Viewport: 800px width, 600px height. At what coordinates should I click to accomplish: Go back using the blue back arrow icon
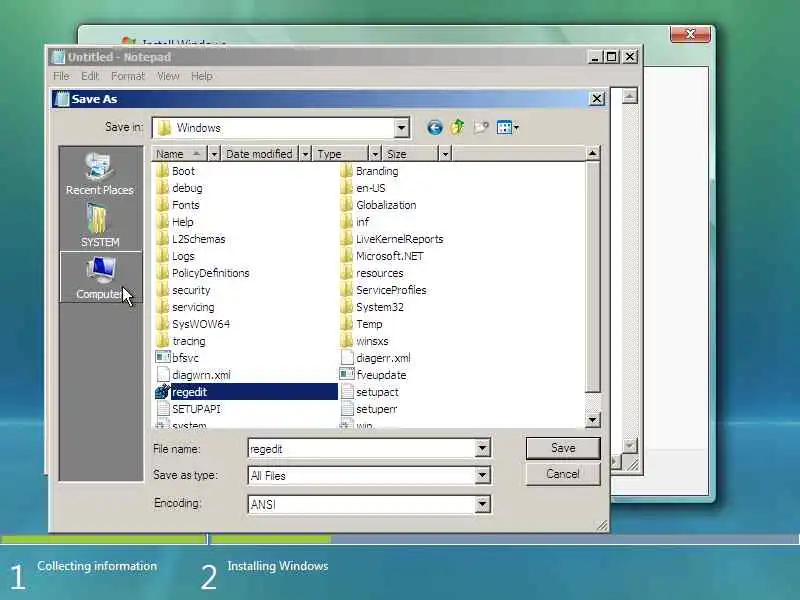(435, 127)
